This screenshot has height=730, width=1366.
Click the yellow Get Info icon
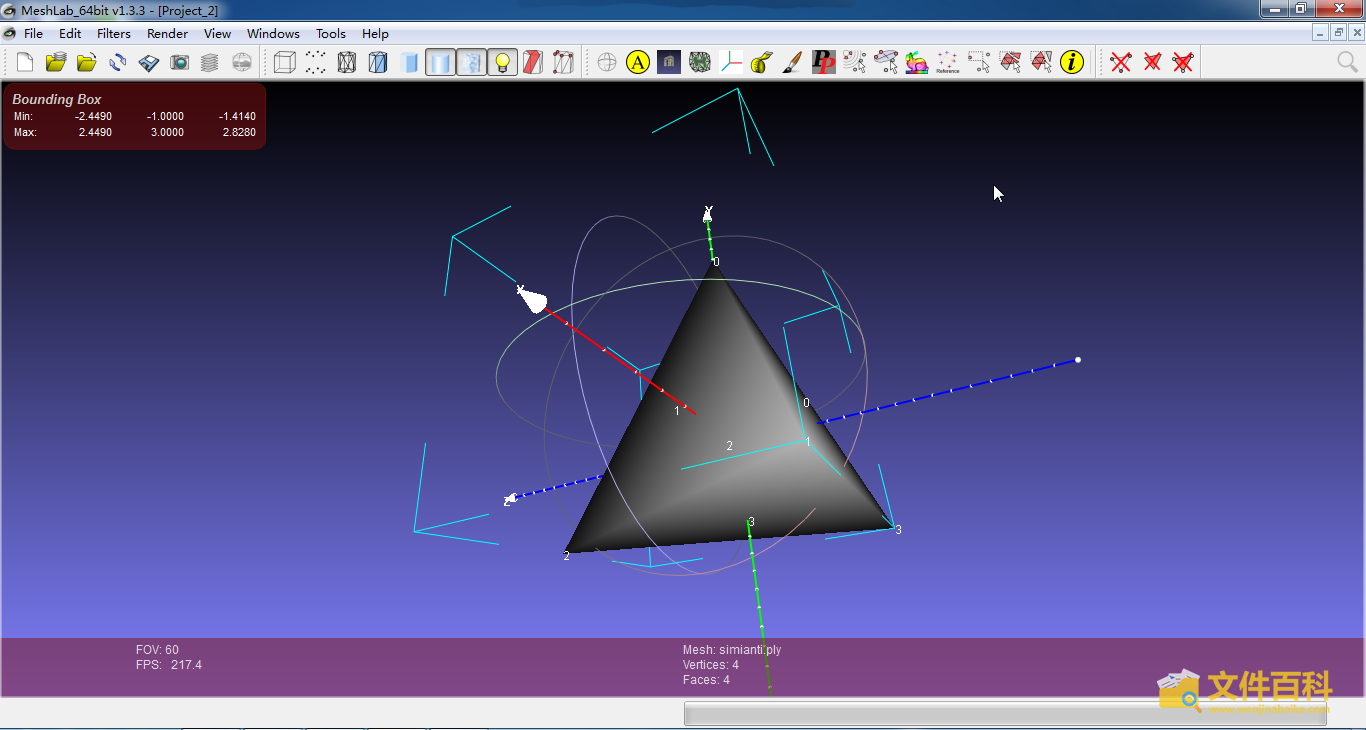(x=1072, y=63)
